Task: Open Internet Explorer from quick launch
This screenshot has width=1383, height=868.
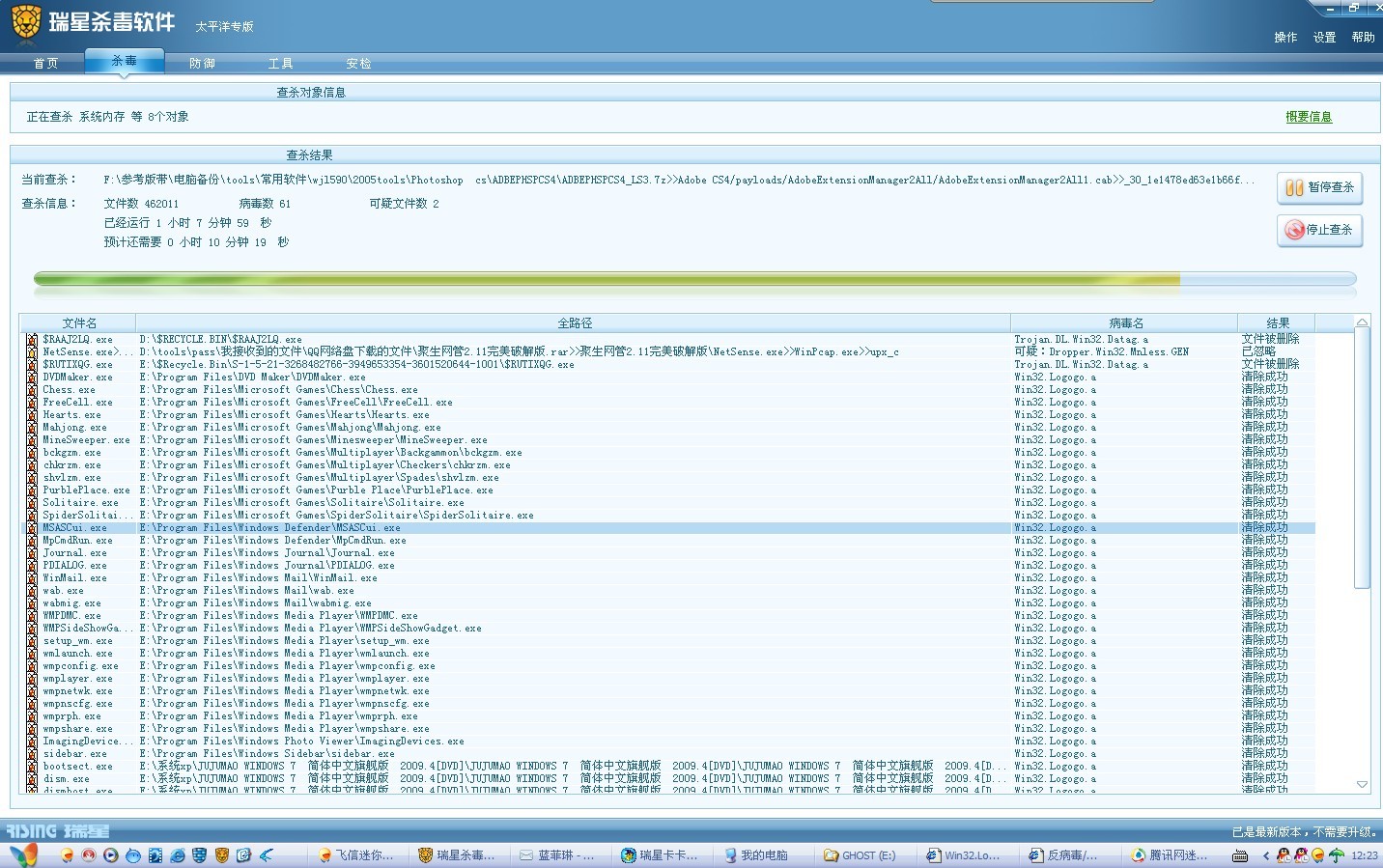Action: pyautogui.click(x=177, y=855)
